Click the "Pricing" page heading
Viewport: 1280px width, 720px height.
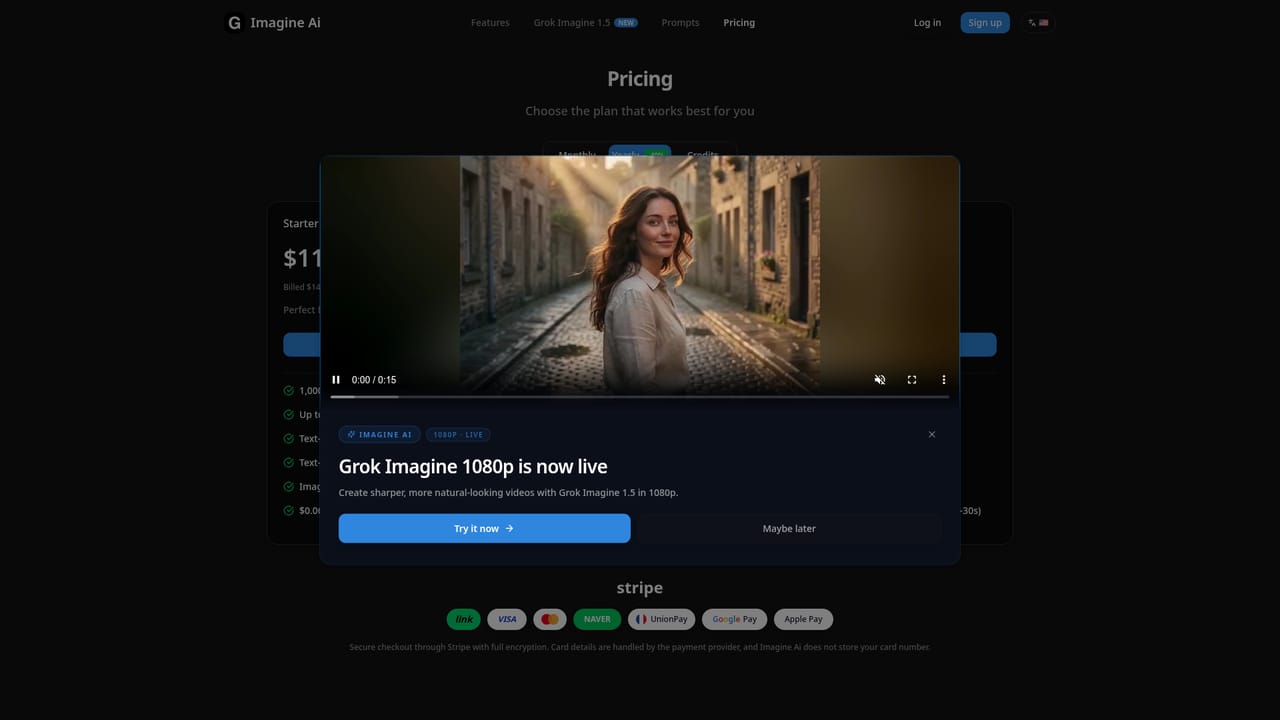pyautogui.click(x=640, y=79)
